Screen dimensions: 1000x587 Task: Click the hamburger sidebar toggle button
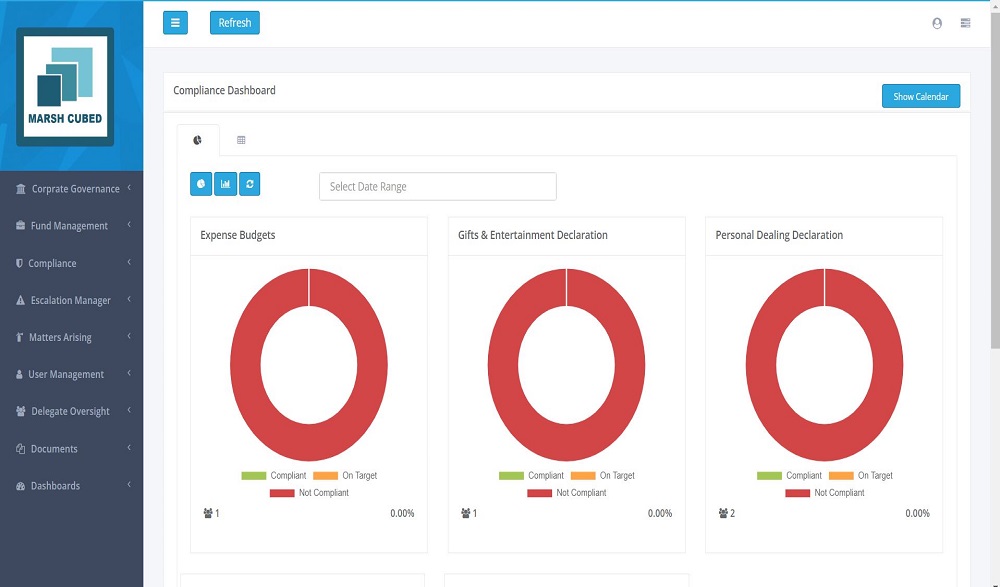pyautogui.click(x=175, y=23)
